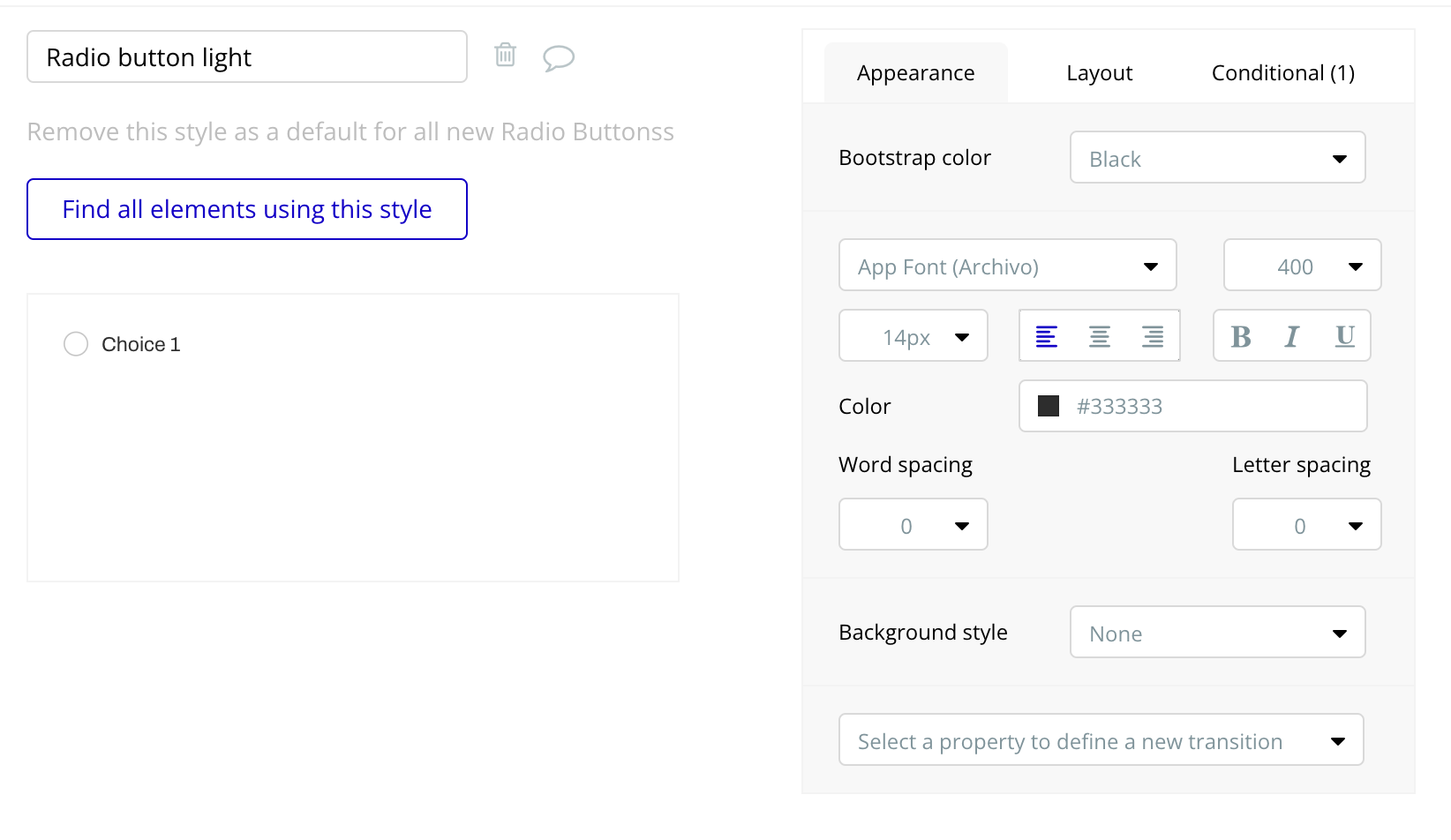Switch to the Layout tab
The image size is (1451, 840).
tap(1099, 73)
